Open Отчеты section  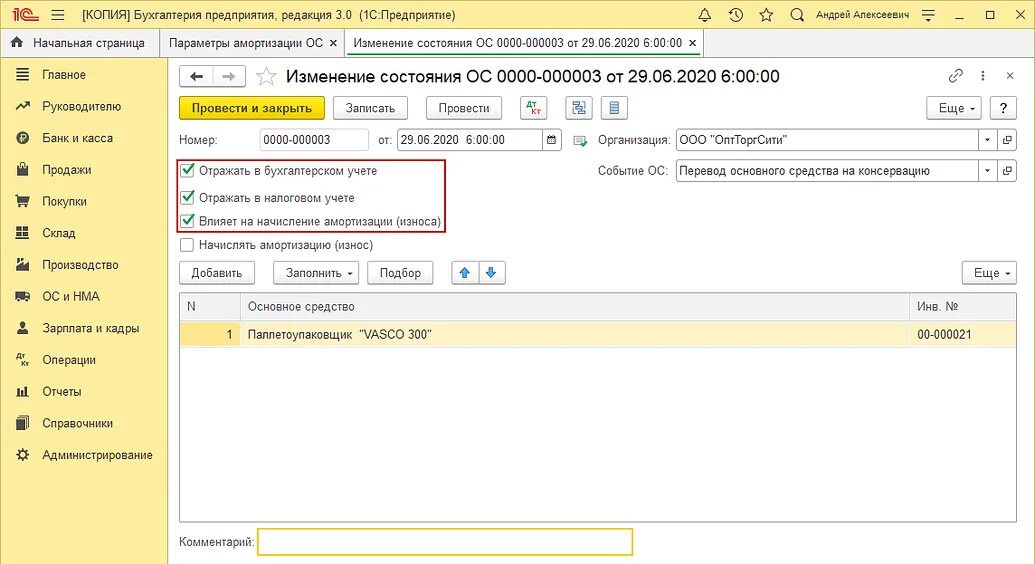point(61,392)
